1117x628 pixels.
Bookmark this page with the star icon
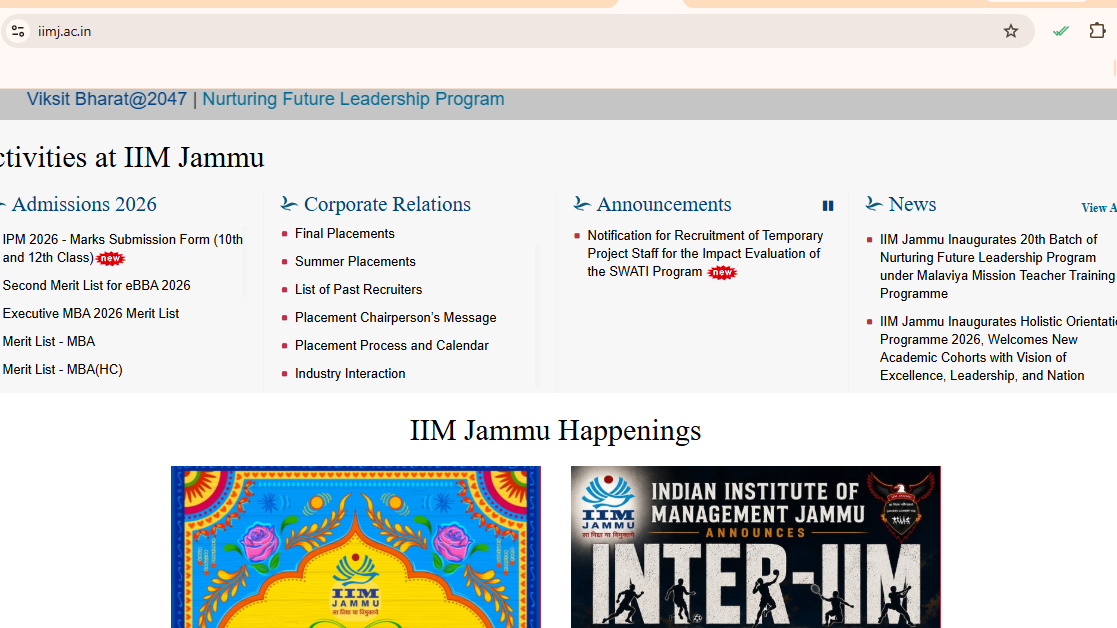click(x=1010, y=31)
